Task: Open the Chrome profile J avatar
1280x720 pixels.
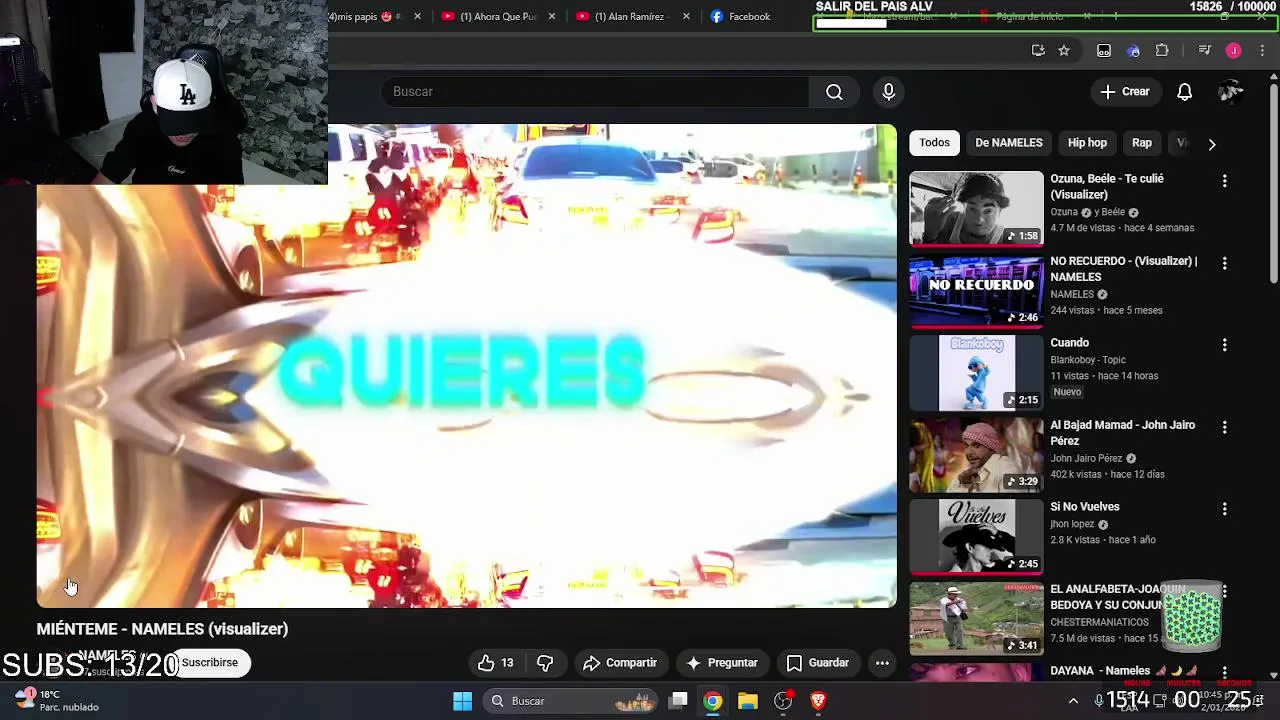Action: 1233,51
